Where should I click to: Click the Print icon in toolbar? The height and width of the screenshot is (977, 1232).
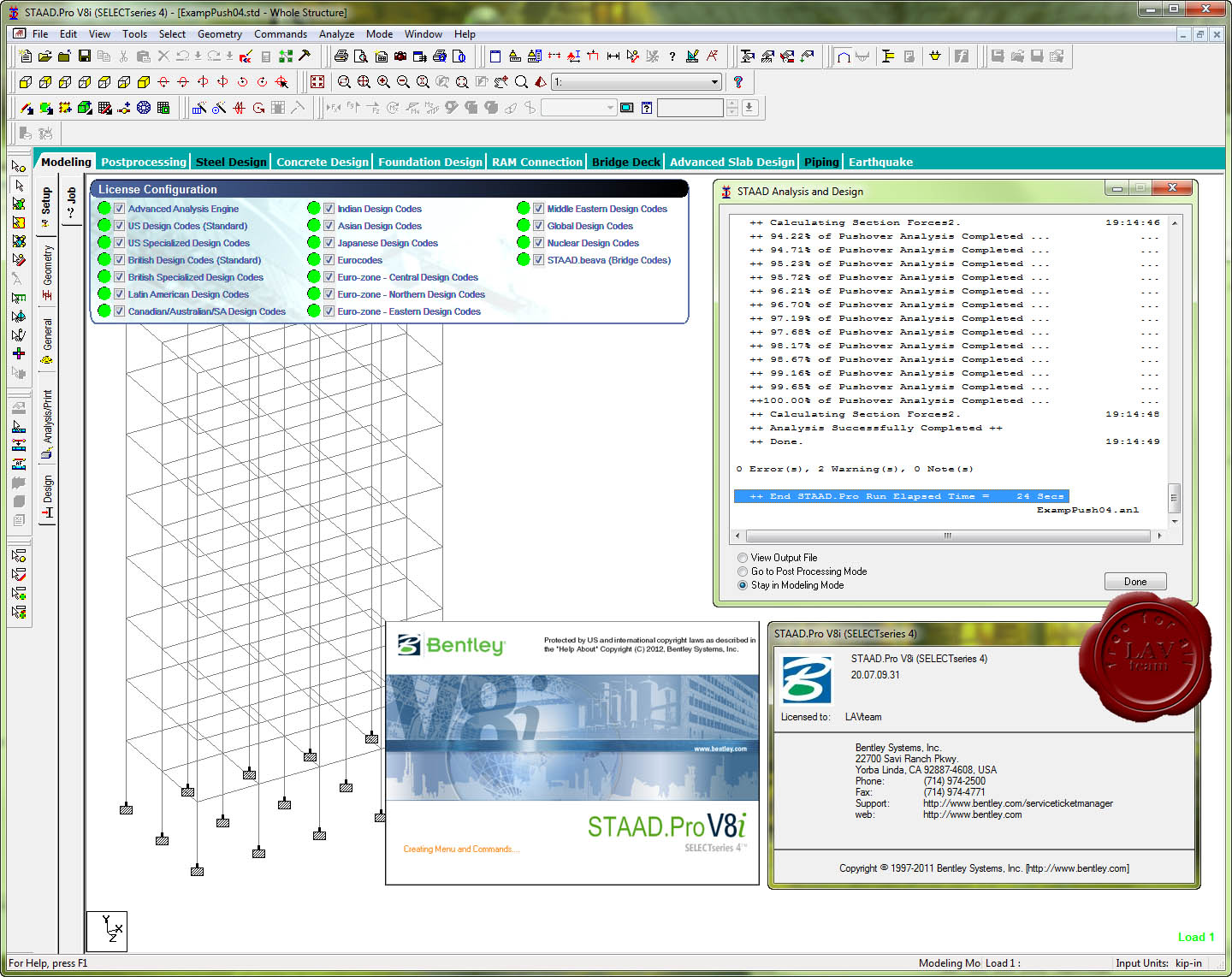pyautogui.click(x=341, y=56)
